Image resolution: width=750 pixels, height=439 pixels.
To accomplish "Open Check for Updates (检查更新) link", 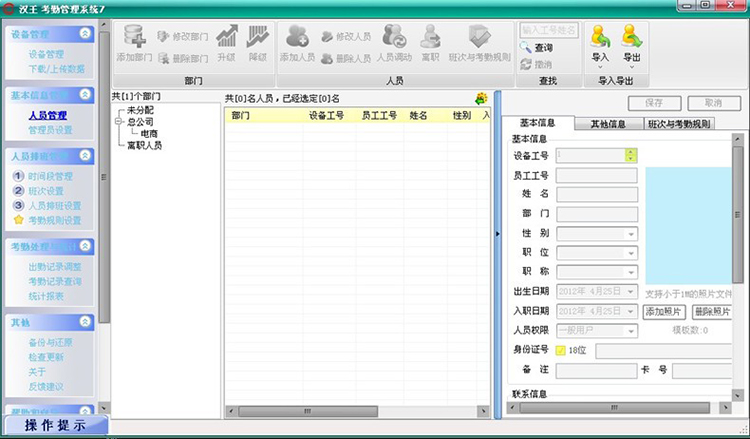I will pos(46,357).
